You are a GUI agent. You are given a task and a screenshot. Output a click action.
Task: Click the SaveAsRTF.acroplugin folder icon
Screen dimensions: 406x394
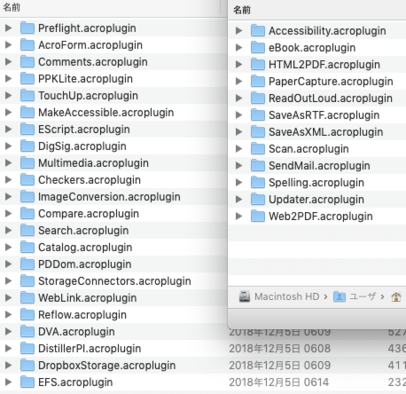(258, 115)
